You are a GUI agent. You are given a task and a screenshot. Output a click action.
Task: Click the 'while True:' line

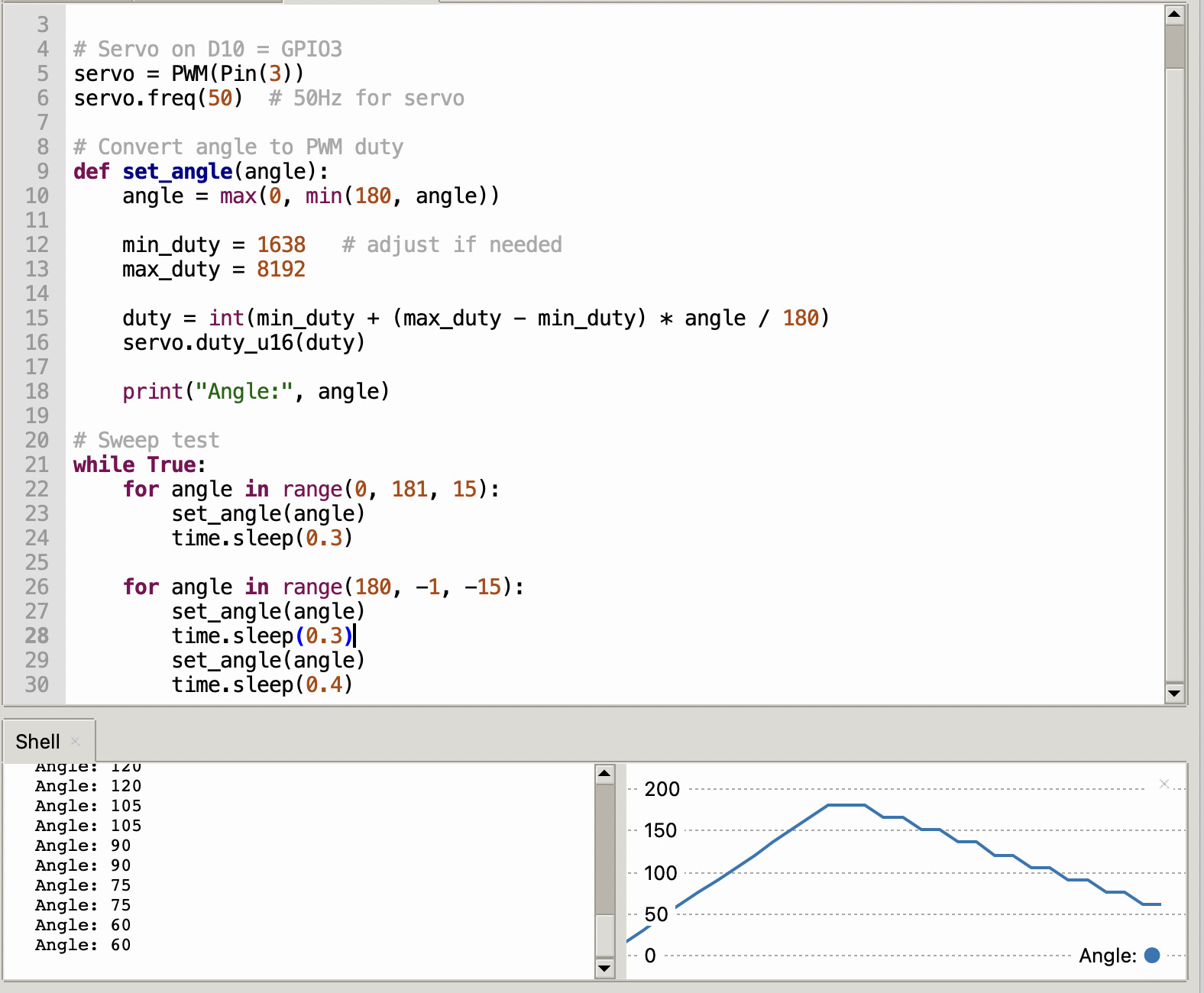[x=140, y=465]
